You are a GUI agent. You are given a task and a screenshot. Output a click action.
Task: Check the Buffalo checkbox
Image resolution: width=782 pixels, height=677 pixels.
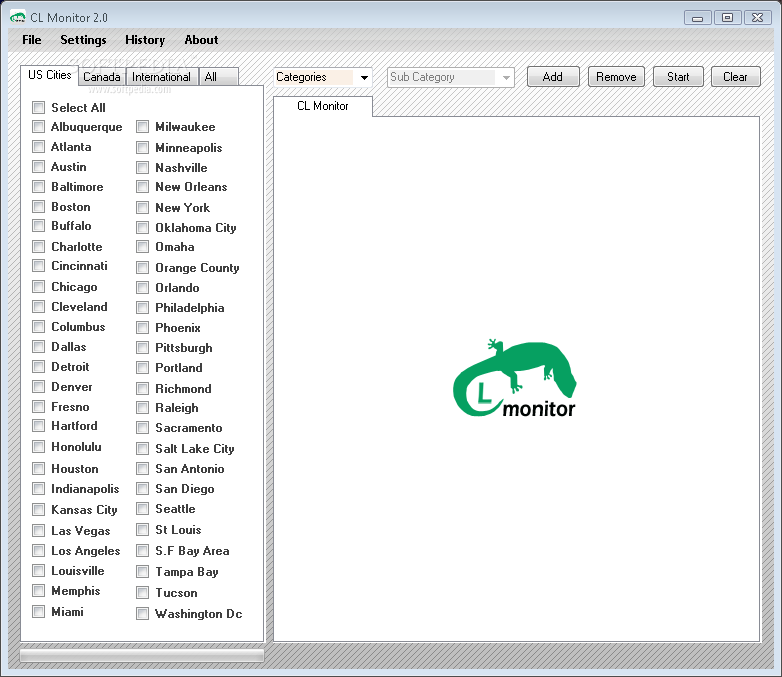tap(38, 226)
